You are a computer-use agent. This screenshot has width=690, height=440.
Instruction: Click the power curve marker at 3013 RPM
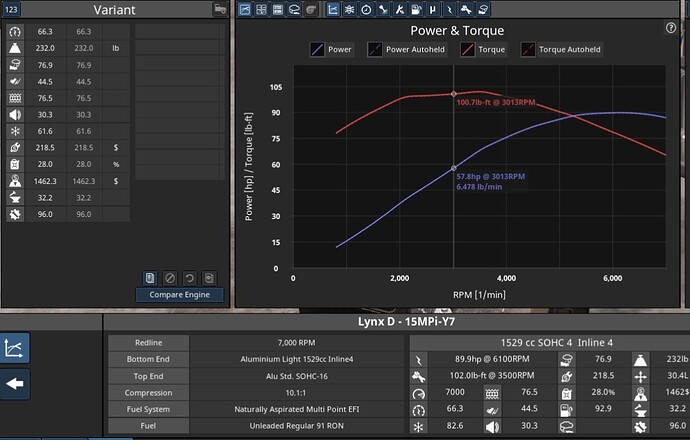tap(454, 168)
